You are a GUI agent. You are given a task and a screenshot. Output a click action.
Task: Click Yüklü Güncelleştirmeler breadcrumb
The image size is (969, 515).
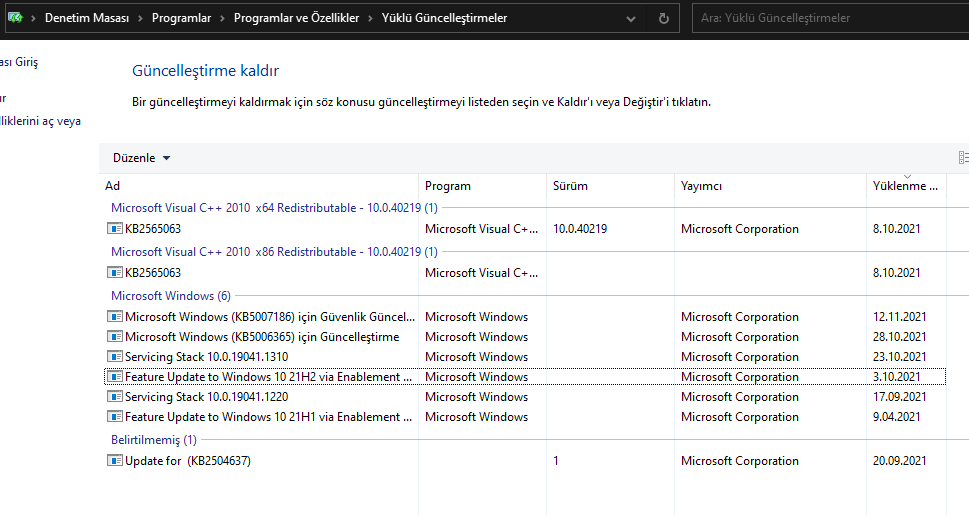tap(444, 18)
